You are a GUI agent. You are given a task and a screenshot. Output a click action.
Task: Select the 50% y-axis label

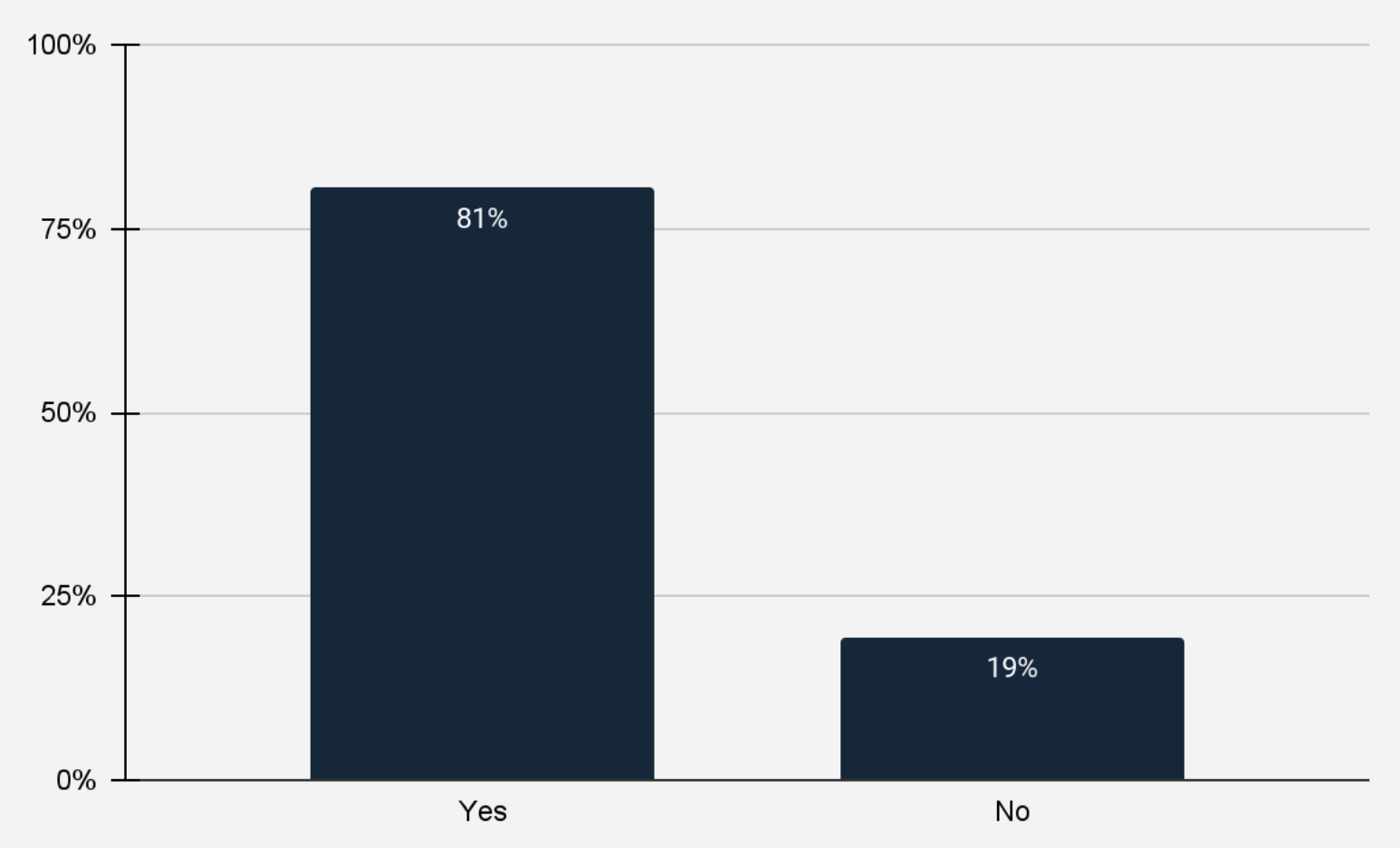click(x=68, y=413)
